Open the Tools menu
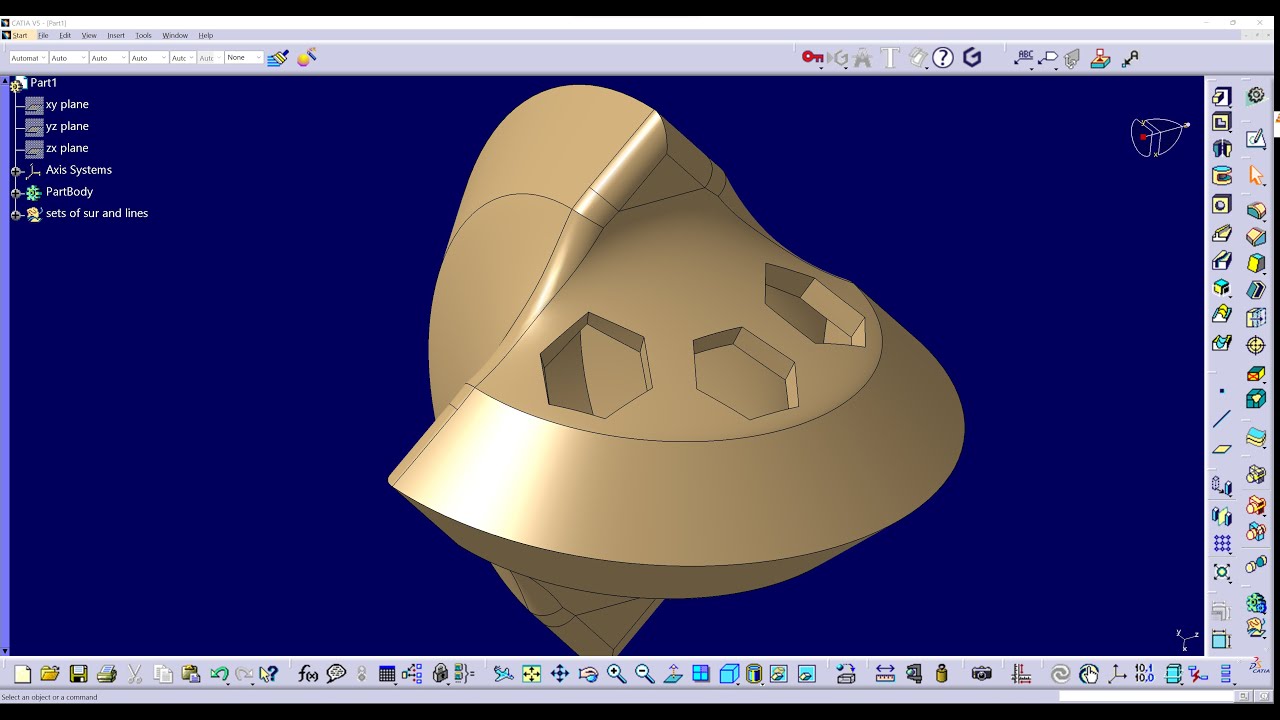 coord(143,35)
